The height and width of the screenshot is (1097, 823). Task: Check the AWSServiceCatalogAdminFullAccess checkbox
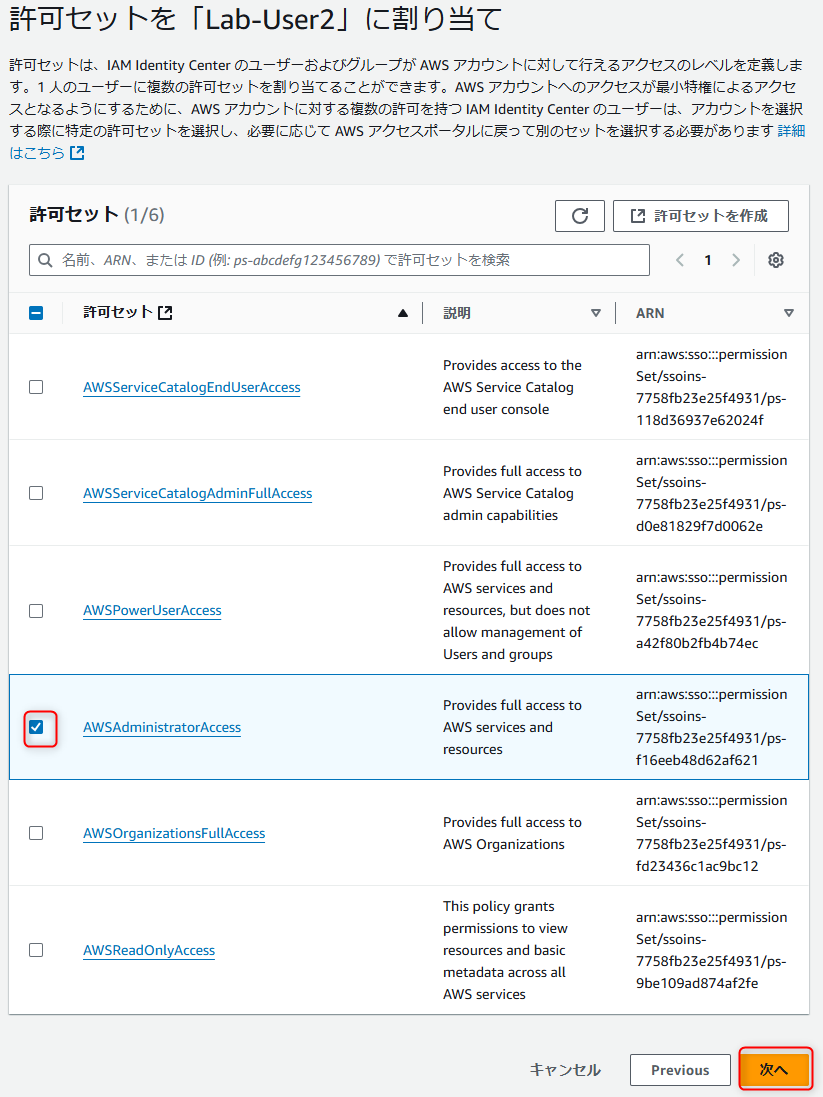click(x=36, y=493)
